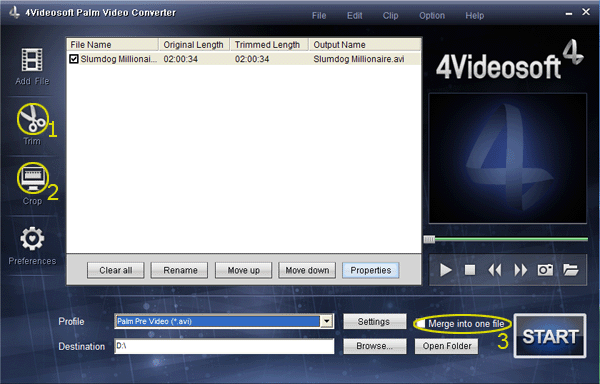Screen dimensions: 600x384
Task: Click the Clear all button
Action: (116, 270)
